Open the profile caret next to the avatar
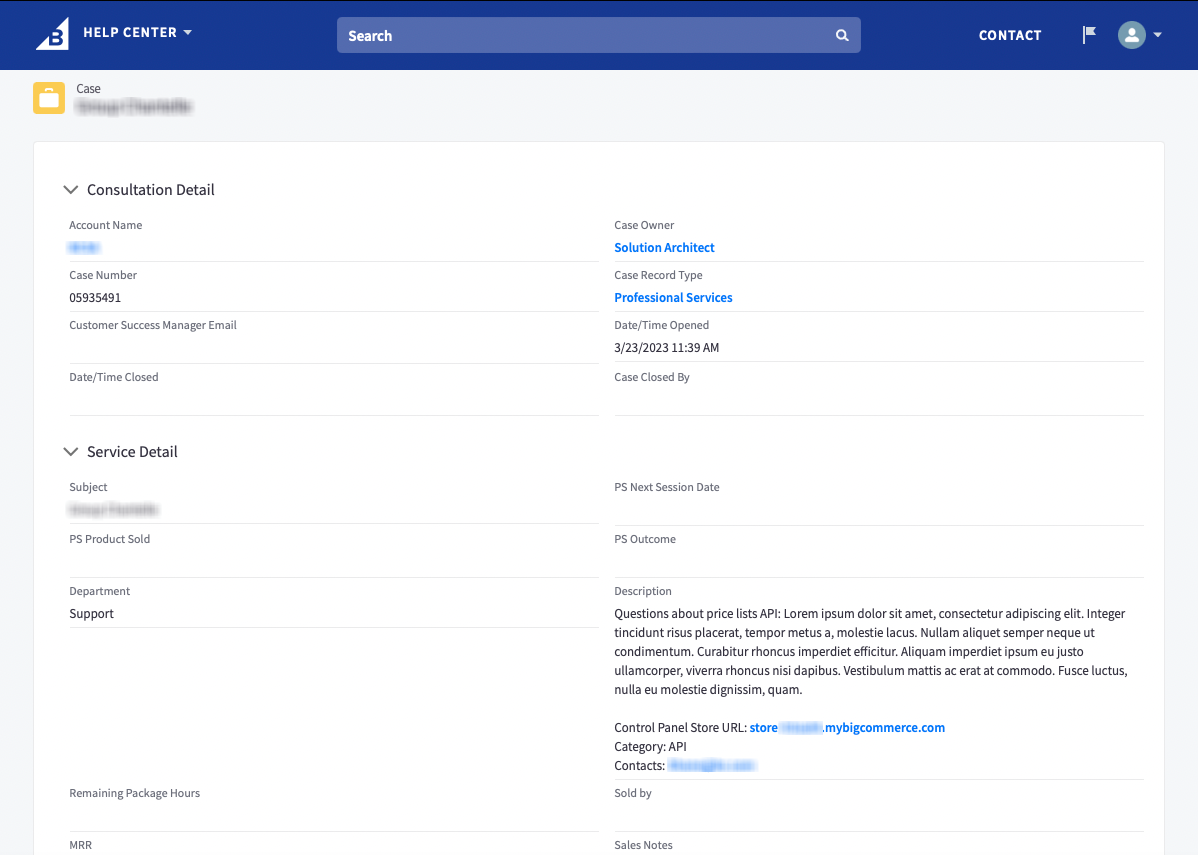Image resolution: width=1198 pixels, height=855 pixels. coord(1157,34)
